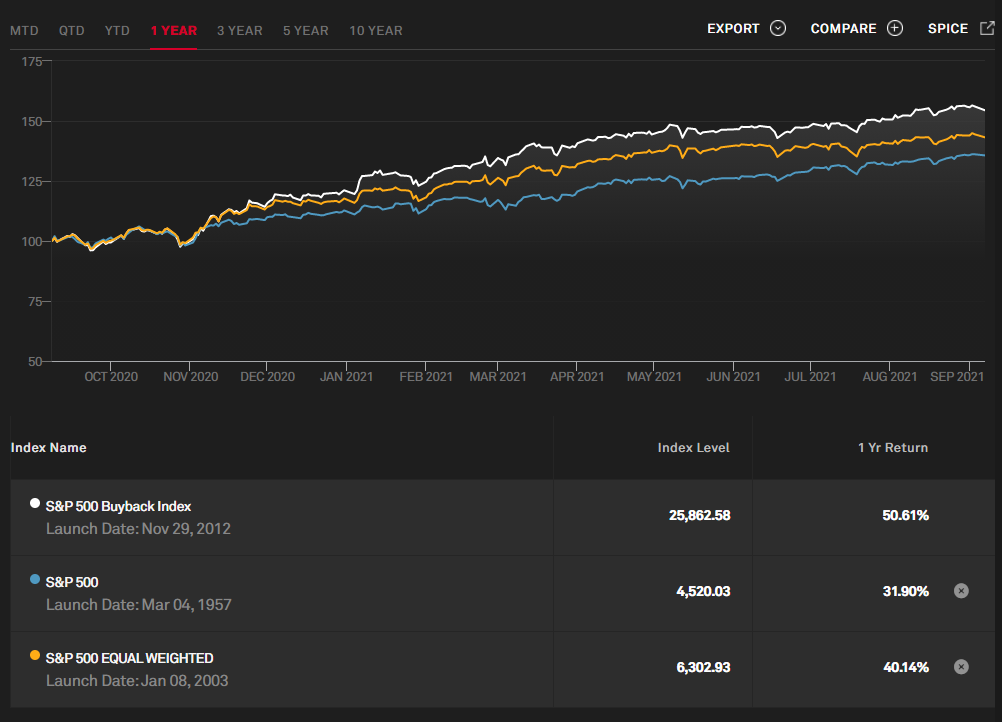Screen dimensions: 1002x722
Task: Click the APR 2021 axis label
Action: [577, 377]
